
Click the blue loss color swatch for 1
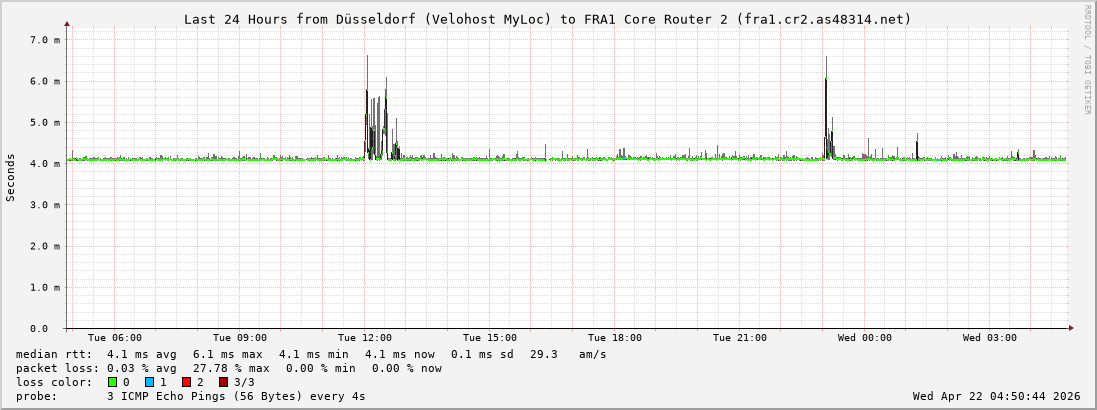(x=149, y=382)
